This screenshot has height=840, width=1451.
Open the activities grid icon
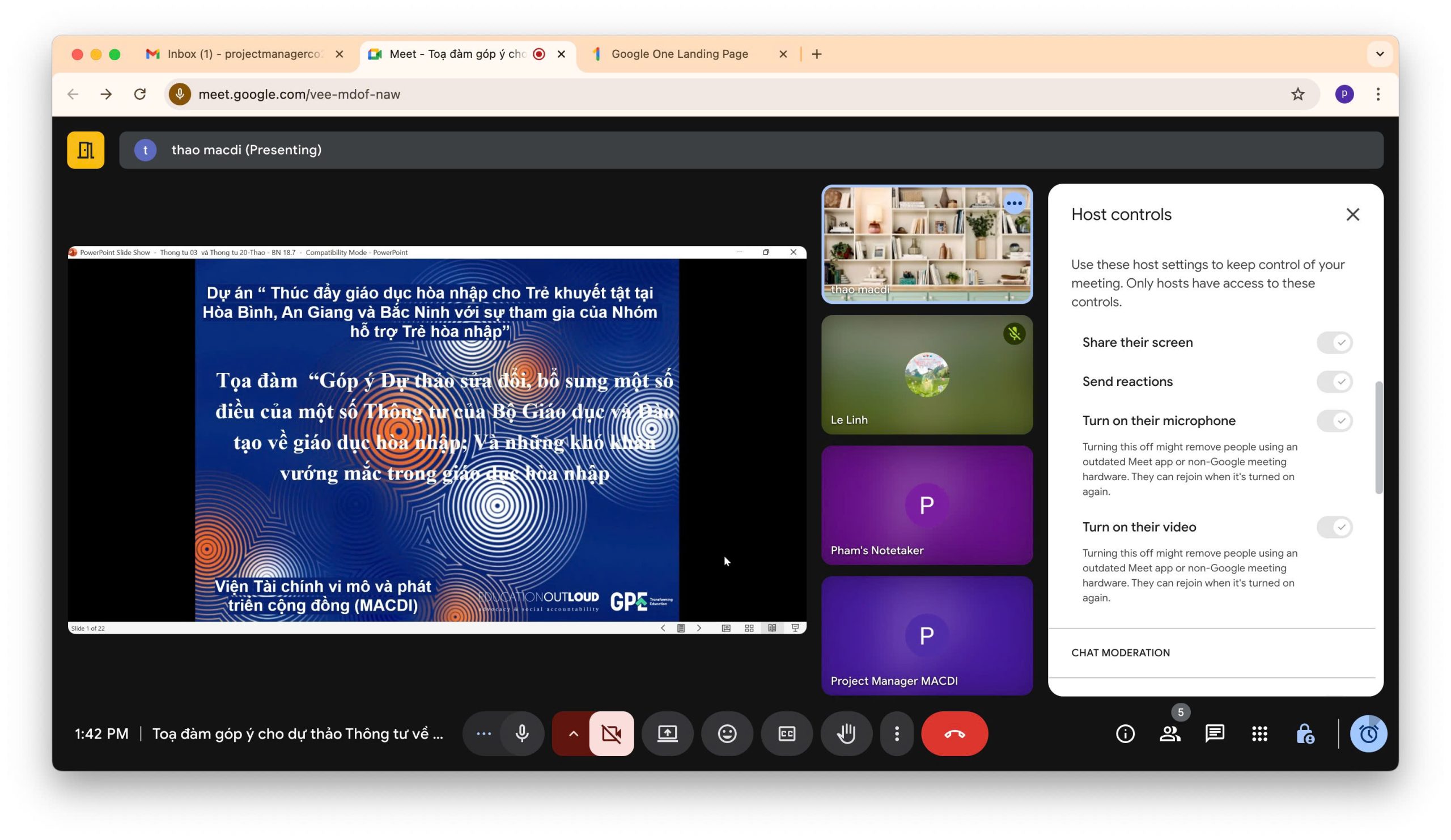pyautogui.click(x=1259, y=733)
